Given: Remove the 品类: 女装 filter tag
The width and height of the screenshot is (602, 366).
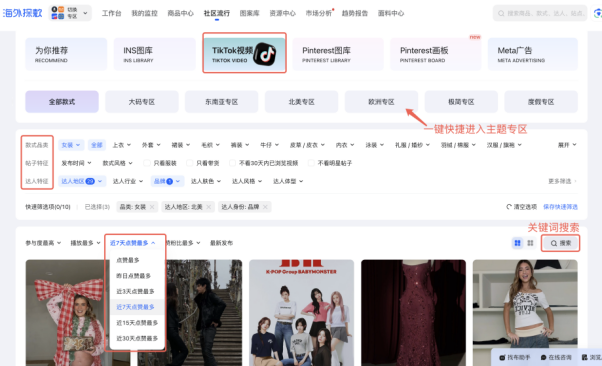Looking at the screenshot, I should pyautogui.click(x=152, y=207).
